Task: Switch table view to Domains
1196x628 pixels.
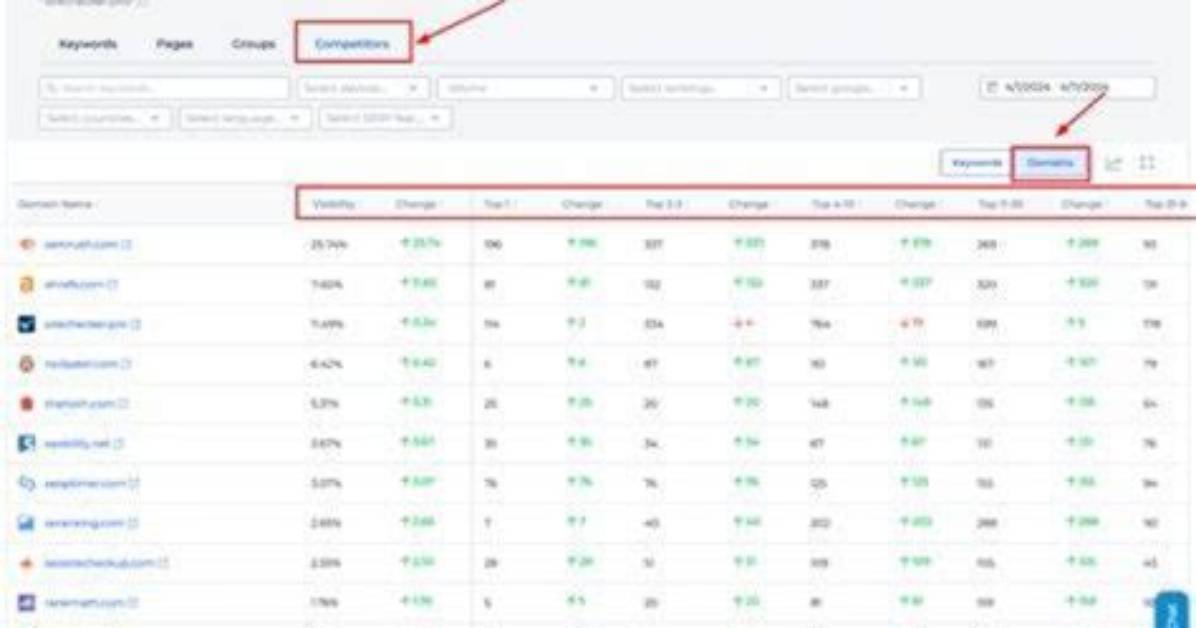Action: (1050, 163)
